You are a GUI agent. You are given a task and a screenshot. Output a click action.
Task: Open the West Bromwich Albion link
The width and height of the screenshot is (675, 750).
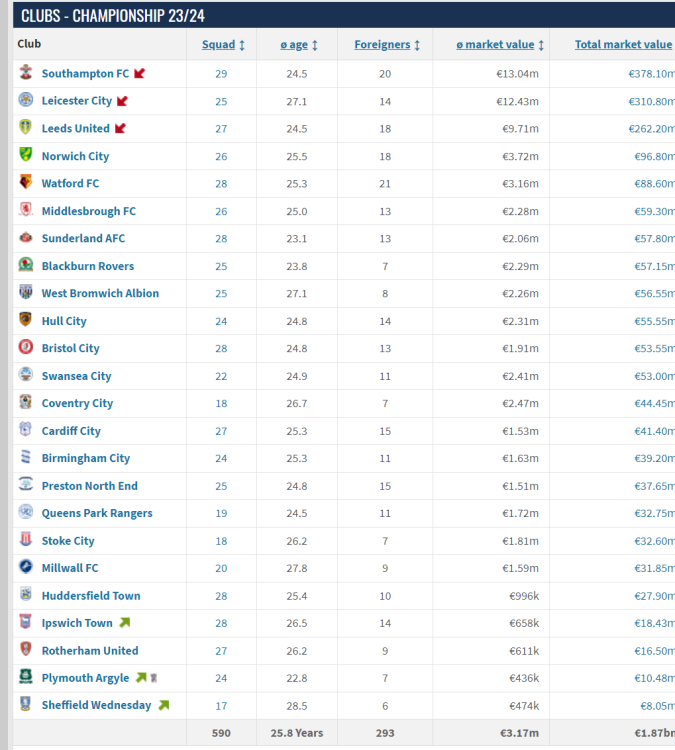coord(100,293)
